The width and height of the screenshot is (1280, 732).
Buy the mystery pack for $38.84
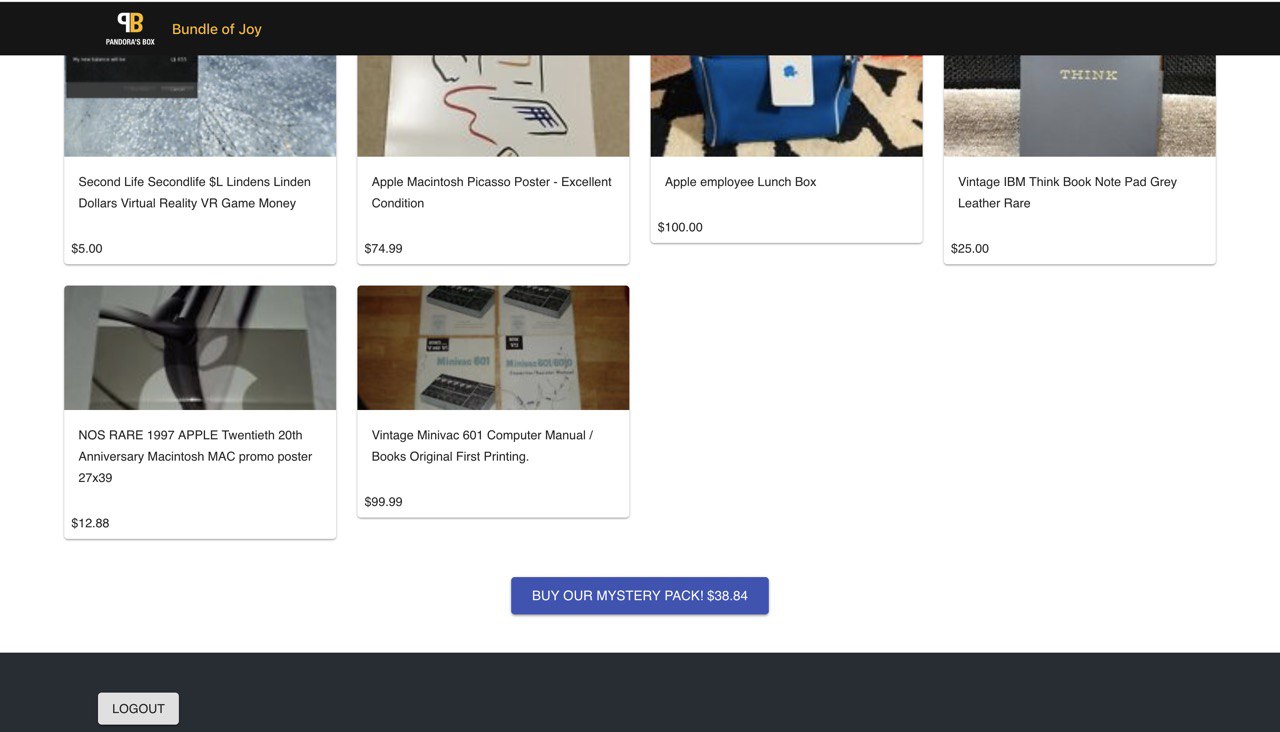pyautogui.click(x=640, y=595)
